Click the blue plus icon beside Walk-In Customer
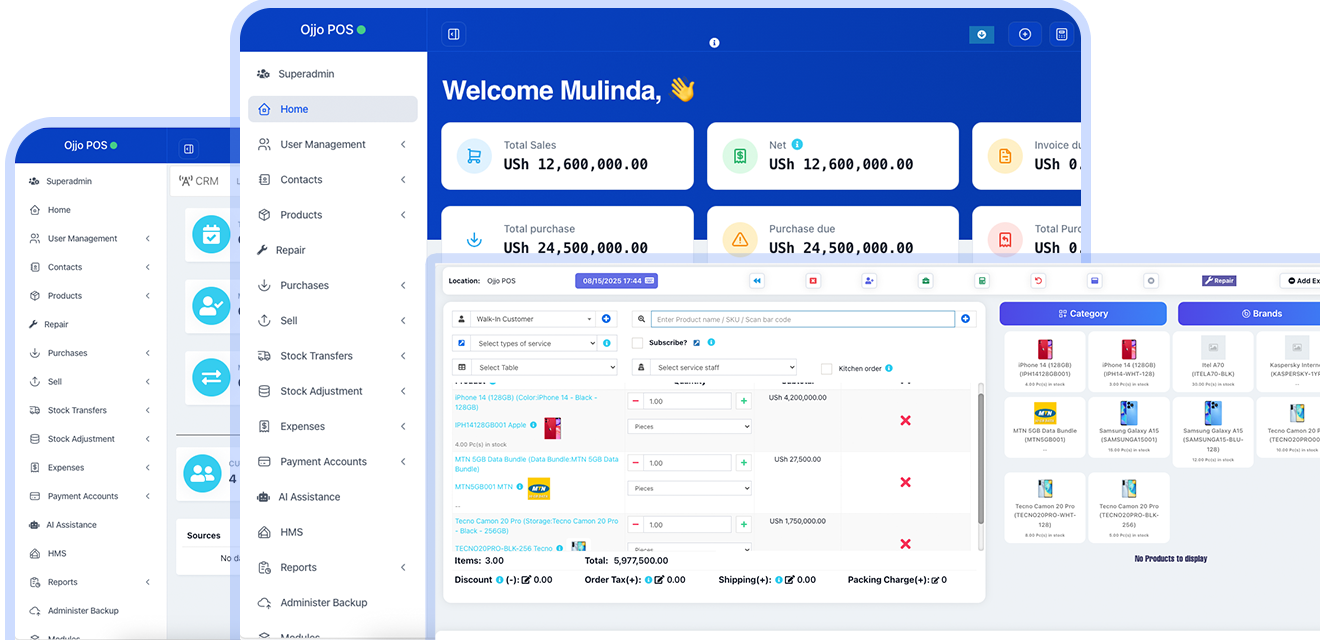The image size is (1320, 640). [606, 319]
